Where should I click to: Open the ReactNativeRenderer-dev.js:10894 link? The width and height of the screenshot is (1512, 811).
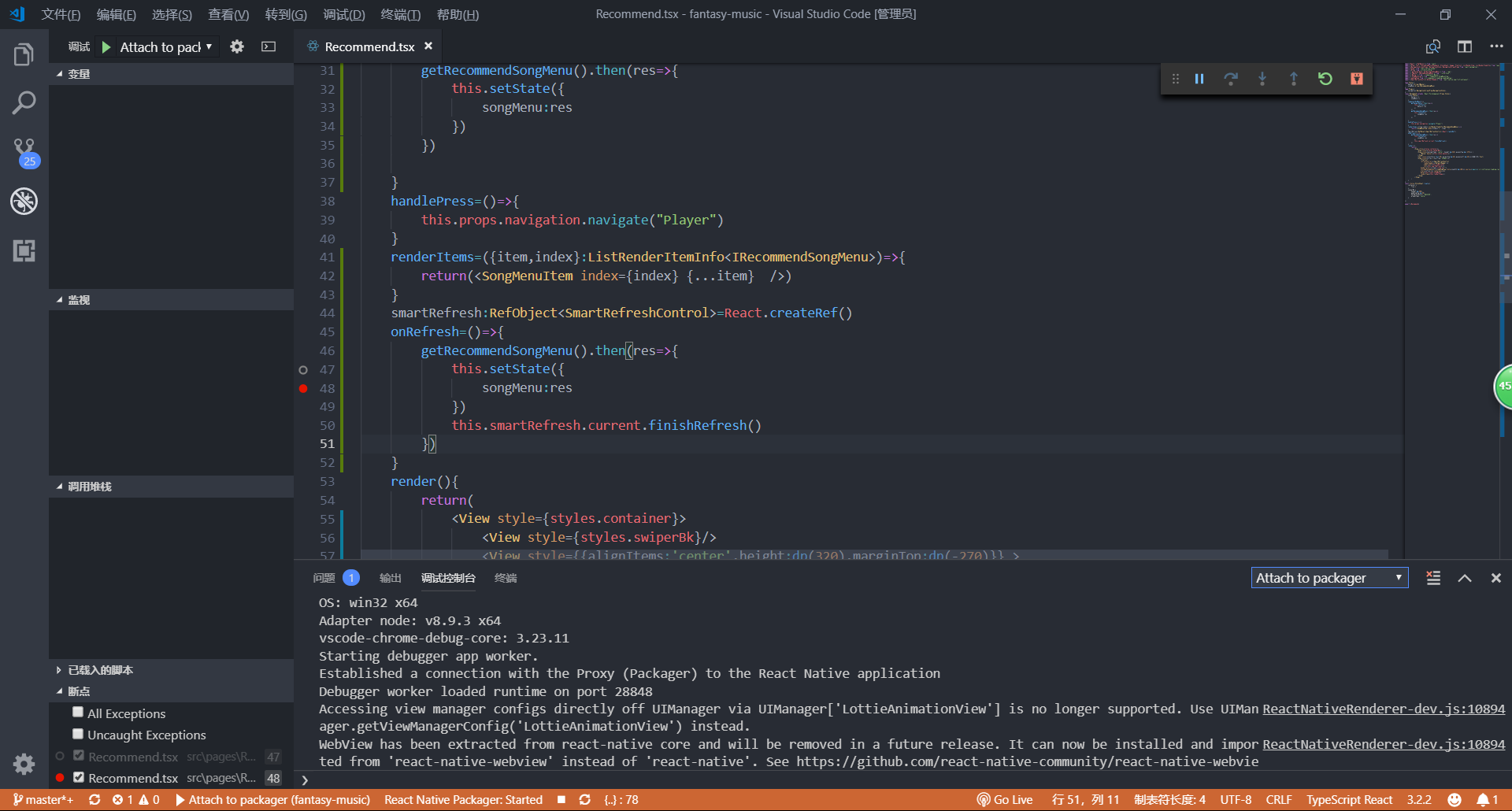tap(1382, 709)
